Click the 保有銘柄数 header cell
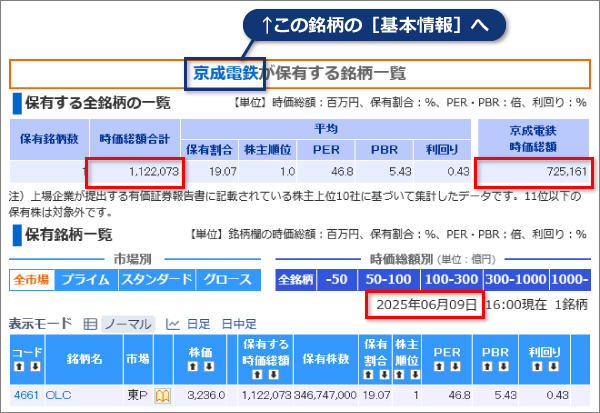The image size is (600, 413). point(49,139)
